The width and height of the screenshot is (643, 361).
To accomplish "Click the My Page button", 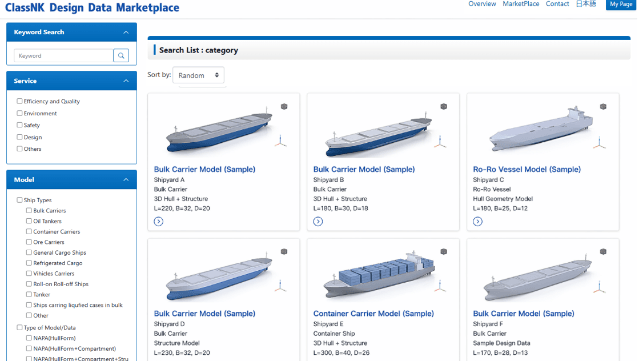I will click(x=620, y=5).
